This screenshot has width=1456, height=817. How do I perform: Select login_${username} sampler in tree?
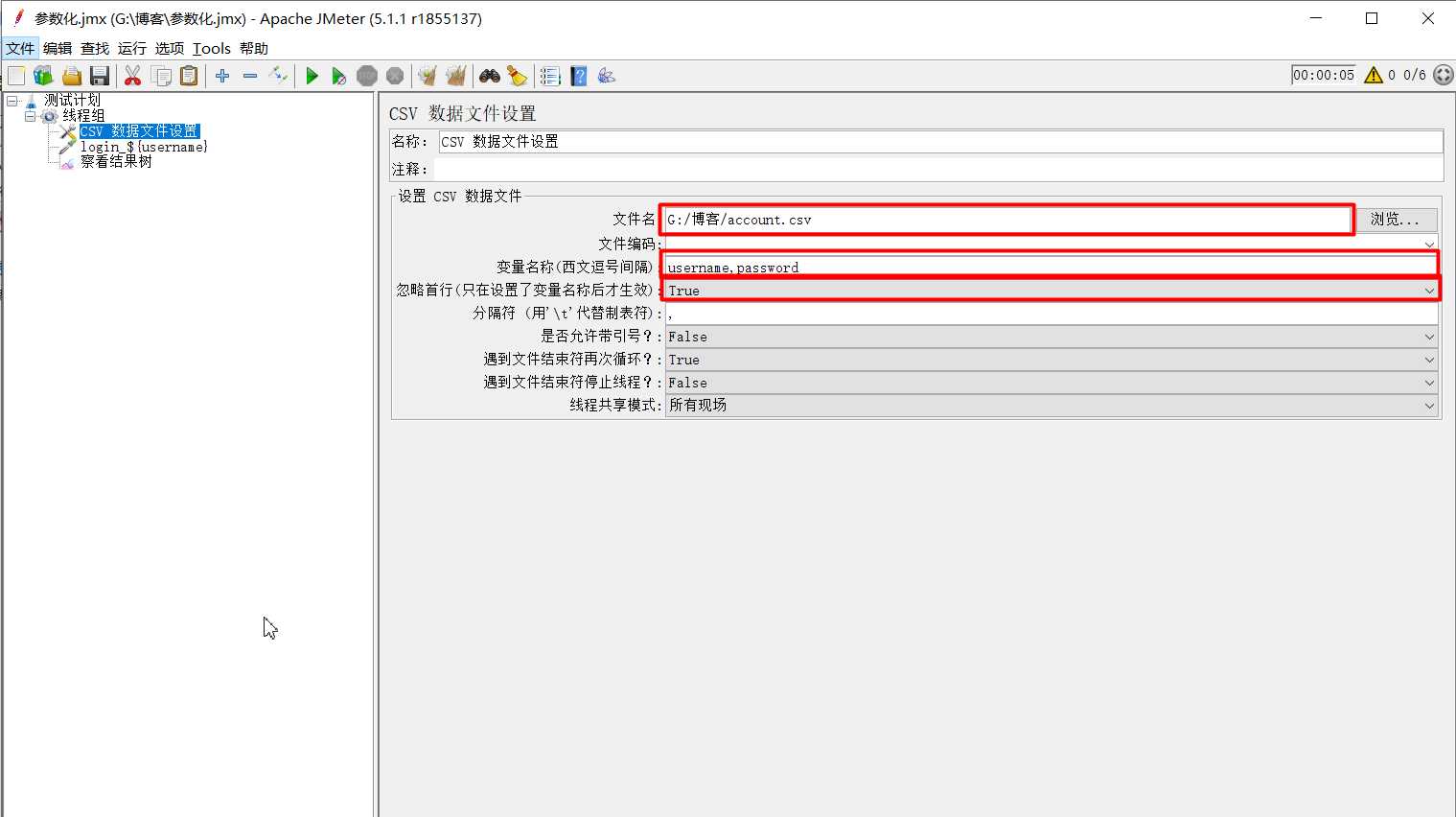click(144, 147)
